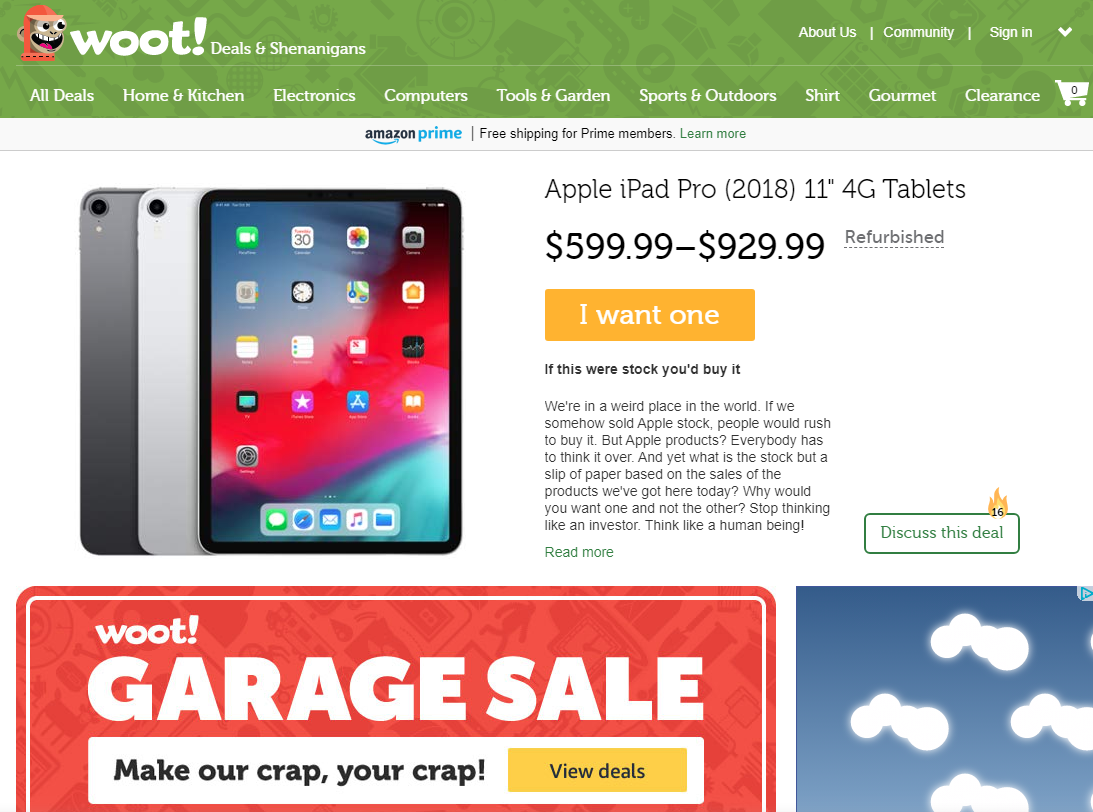The width and height of the screenshot is (1093, 812).
Task: Open the Computers category
Action: click(426, 95)
